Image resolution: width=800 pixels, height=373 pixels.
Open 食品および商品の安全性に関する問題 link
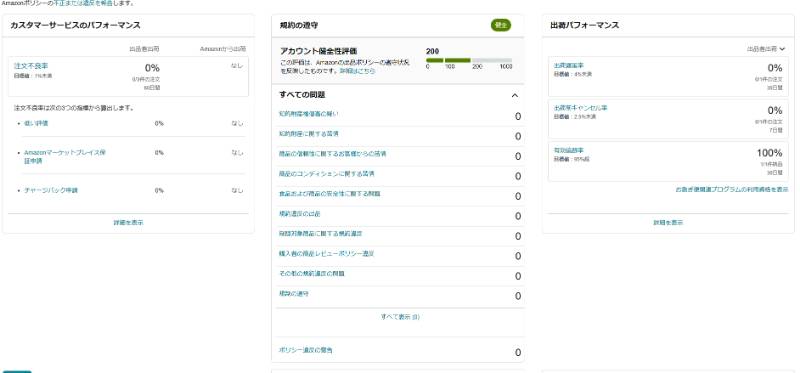pos(330,194)
